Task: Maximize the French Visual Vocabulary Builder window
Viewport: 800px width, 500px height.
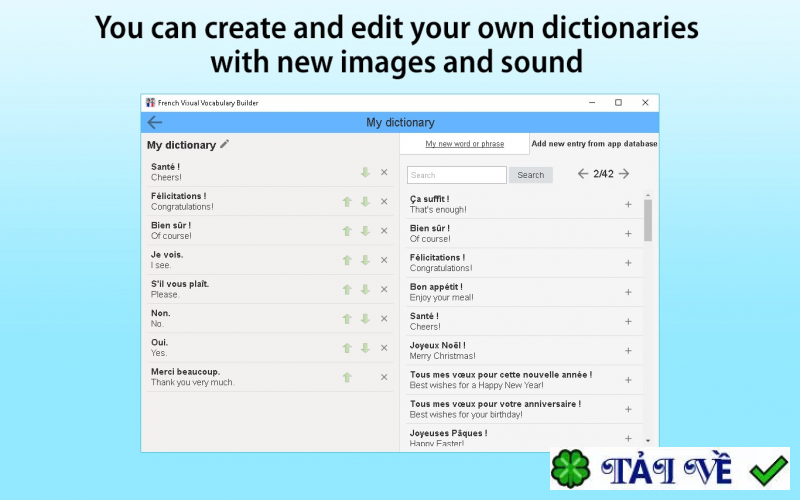Action: (x=618, y=103)
